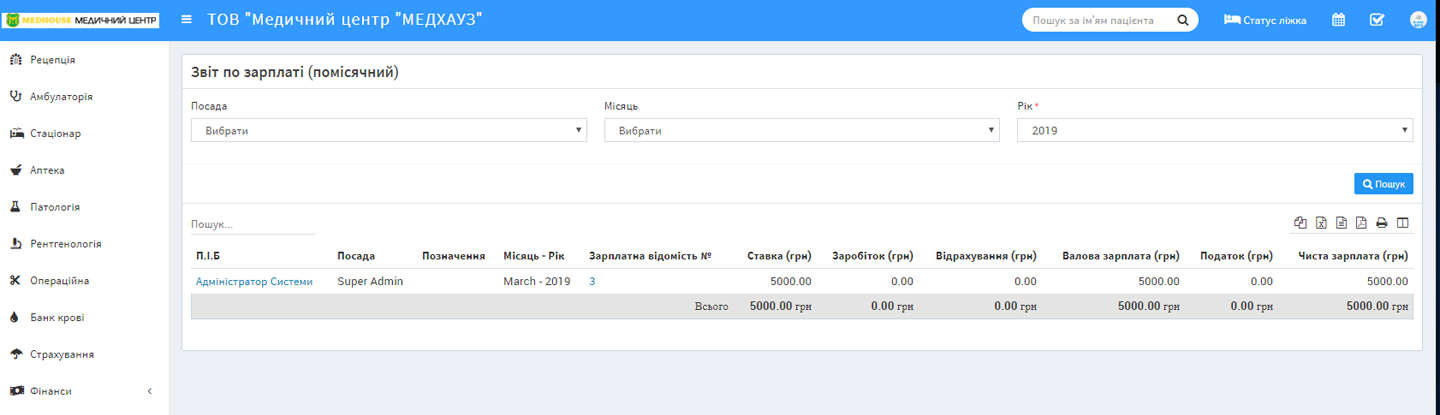Open the task checklist icon in header

(1377, 20)
